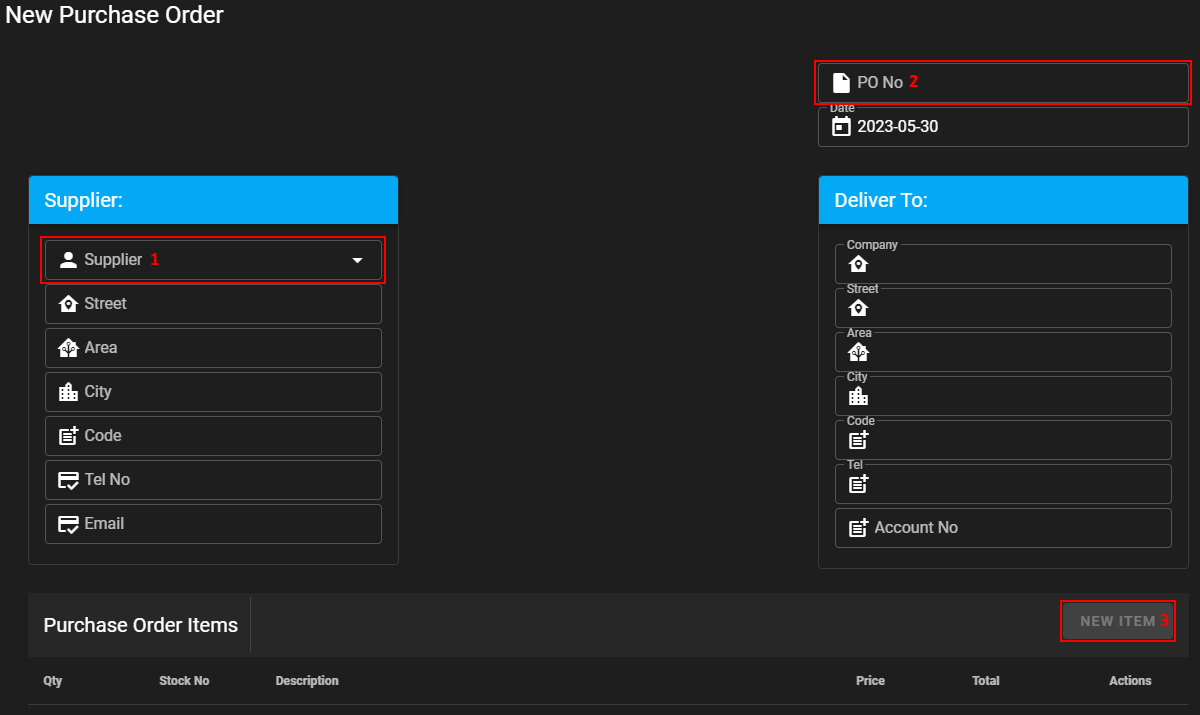Click the document icon beside PO No
This screenshot has width=1200, height=715.
click(x=841, y=83)
